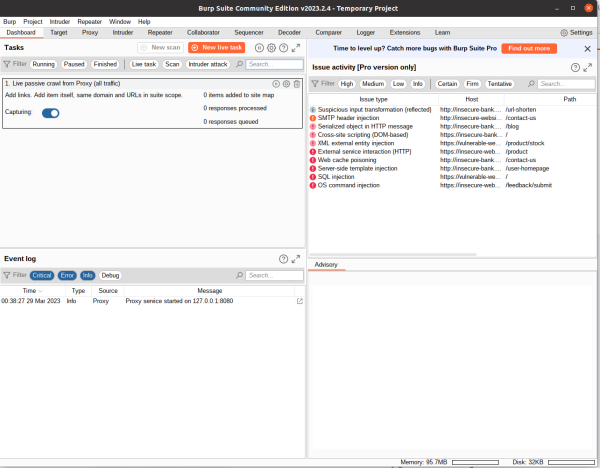The height and width of the screenshot is (468, 600).
Task: Select the Server-side template injection issue row
Action: [452, 168]
